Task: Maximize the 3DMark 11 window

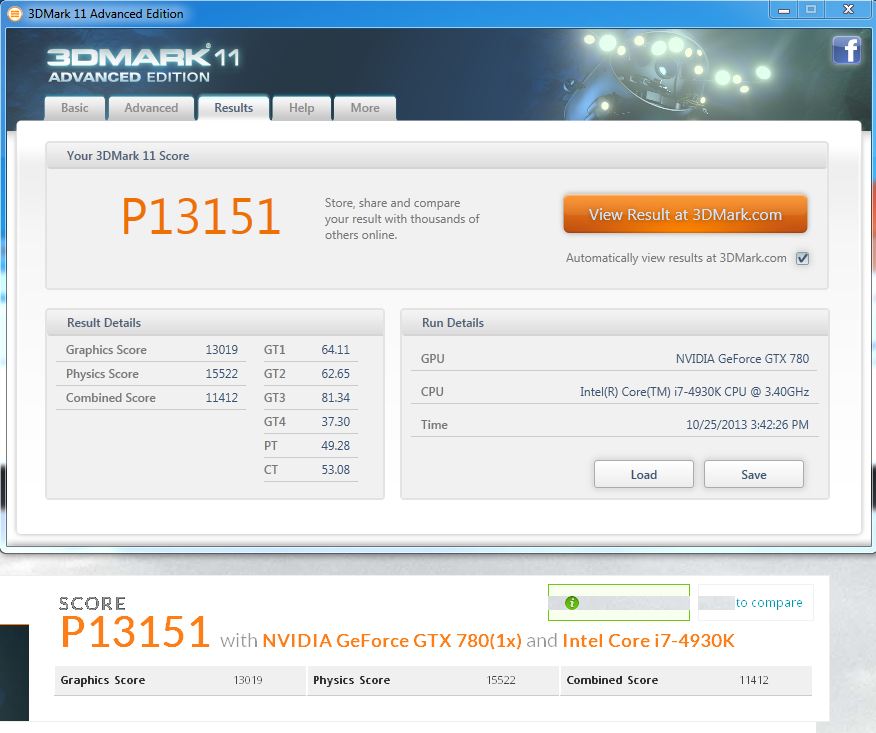Action: pyautogui.click(x=811, y=10)
